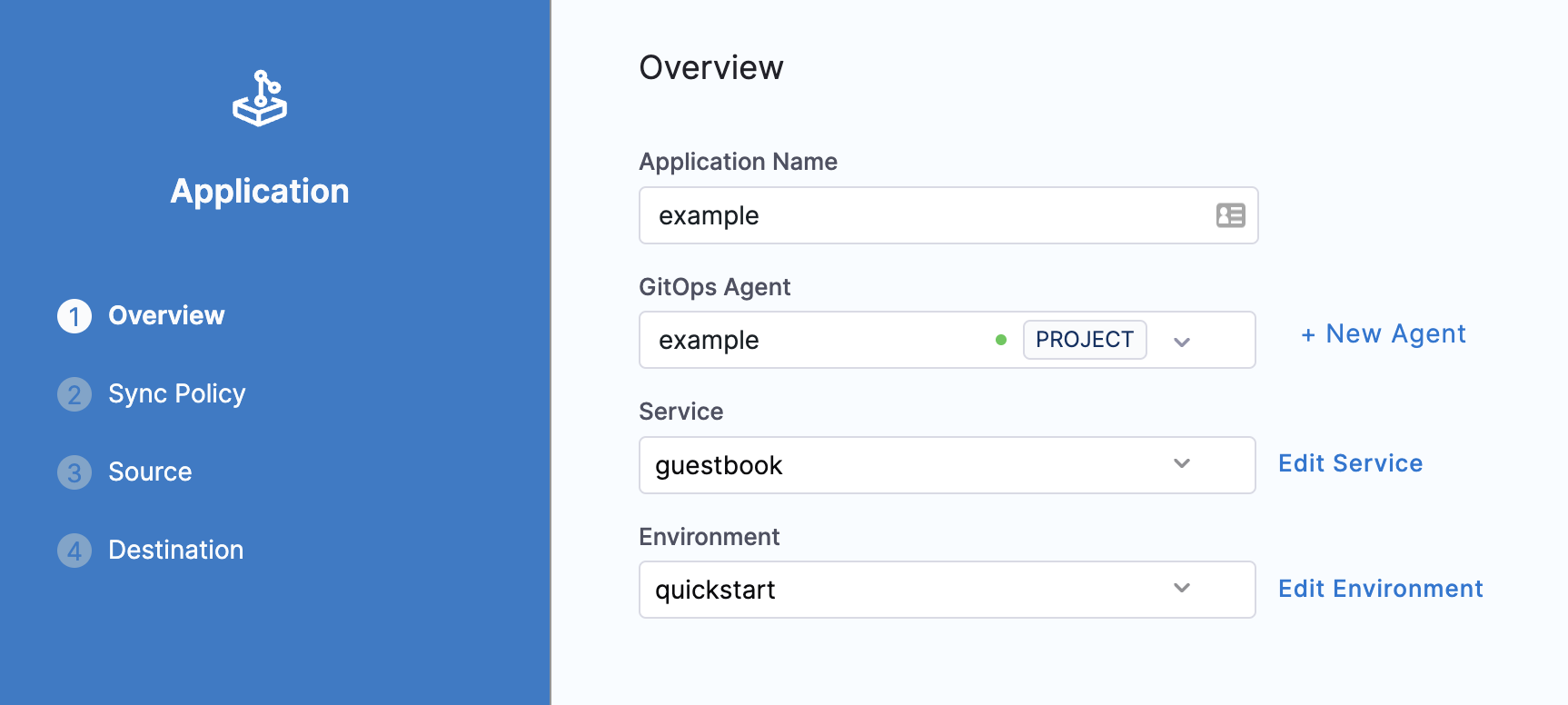This screenshot has width=1568, height=705.
Task: Expand the GitOps Agent dropdown chevron
Action: click(x=1182, y=342)
